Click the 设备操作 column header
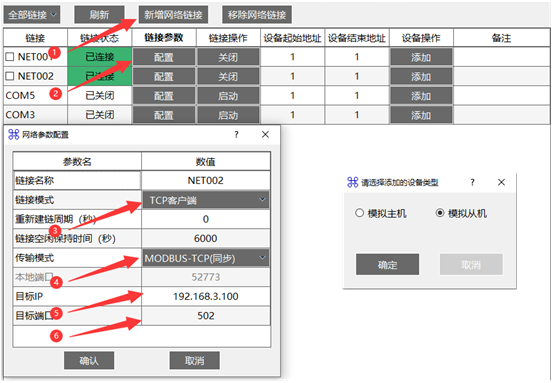This screenshot has width=553, height=383. pyautogui.click(x=421, y=37)
